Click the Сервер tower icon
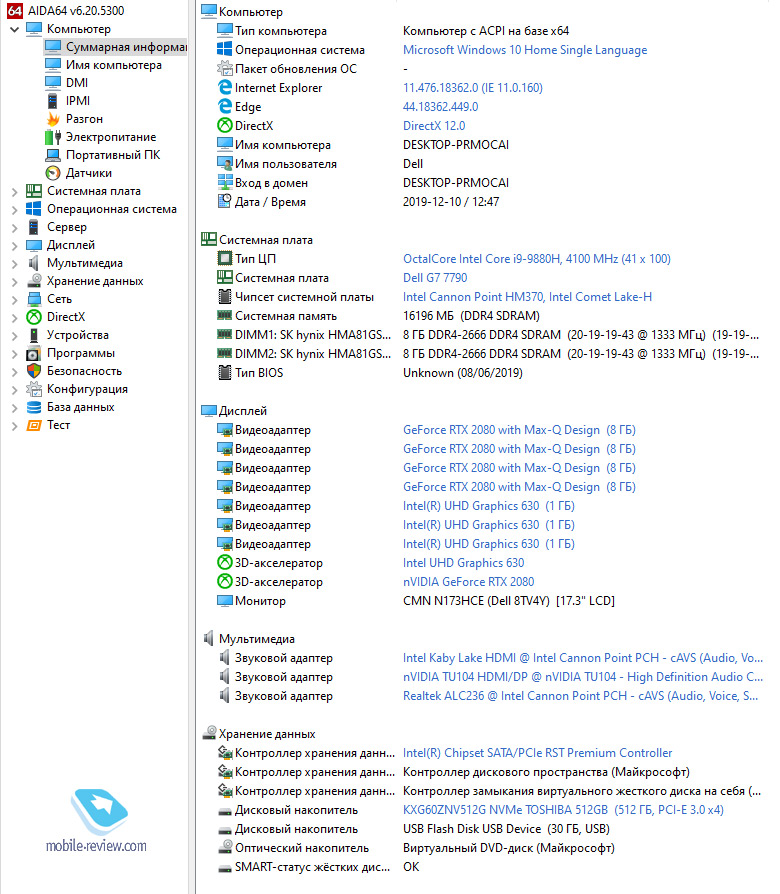780x894 pixels. (34, 227)
